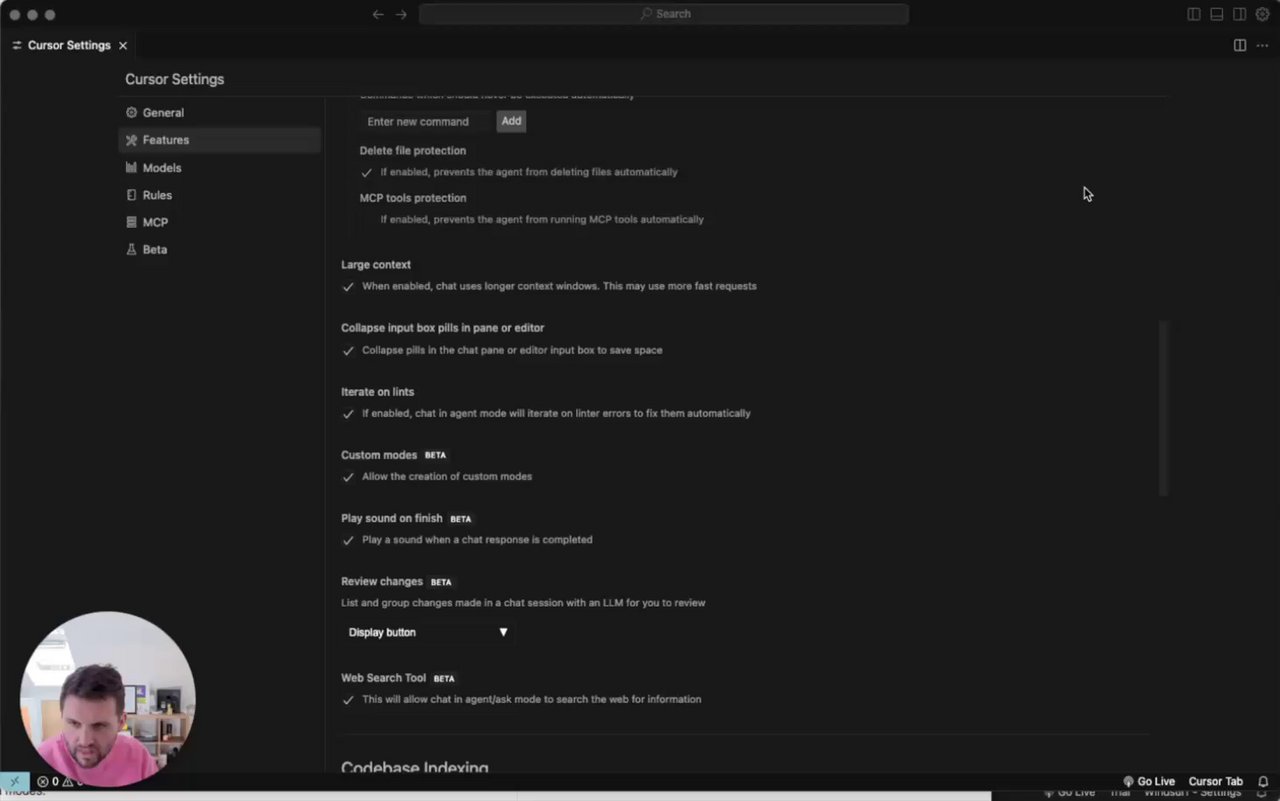Toggle Play sound on finish checkbox

[x=348, y=540]
